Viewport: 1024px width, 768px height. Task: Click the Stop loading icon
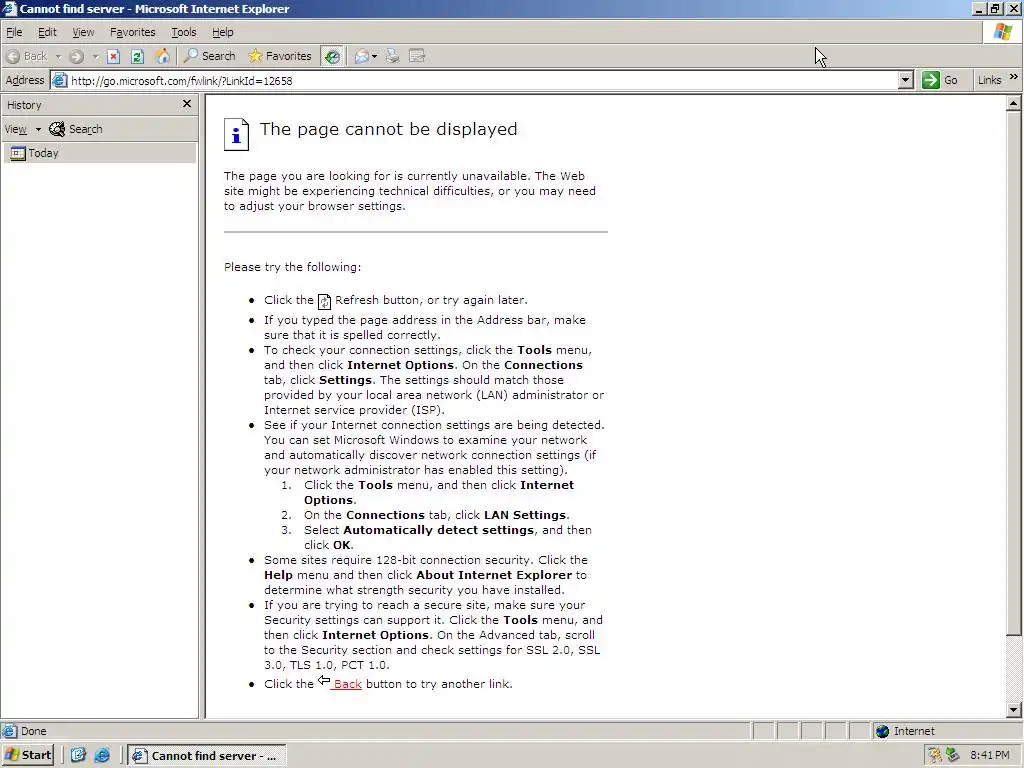114,56
